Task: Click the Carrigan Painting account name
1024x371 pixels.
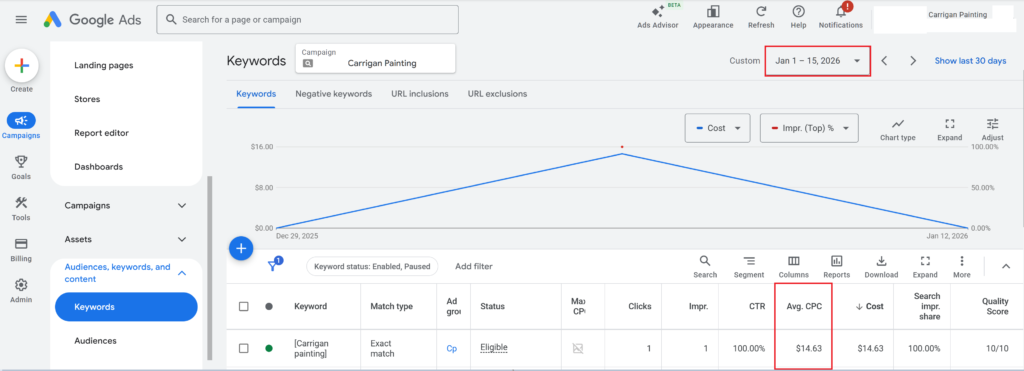Action: pos(957,14)
